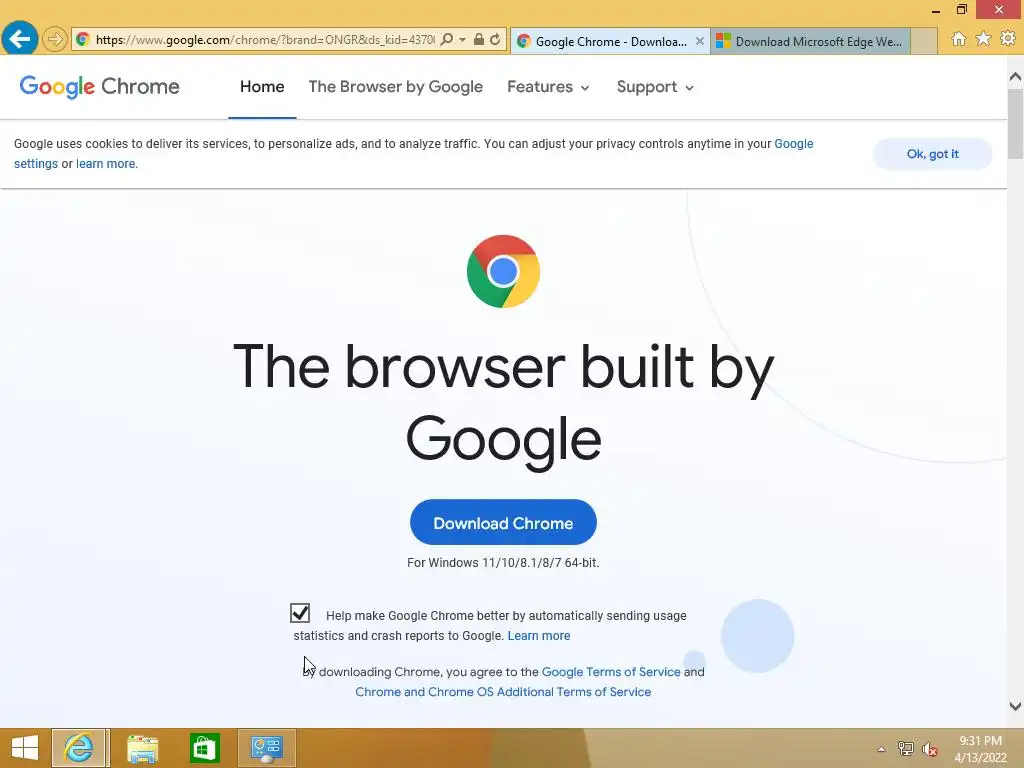Click the browser Back arrow button
1024x768 pixels.
pyautogui.click(x=20, y=39)
